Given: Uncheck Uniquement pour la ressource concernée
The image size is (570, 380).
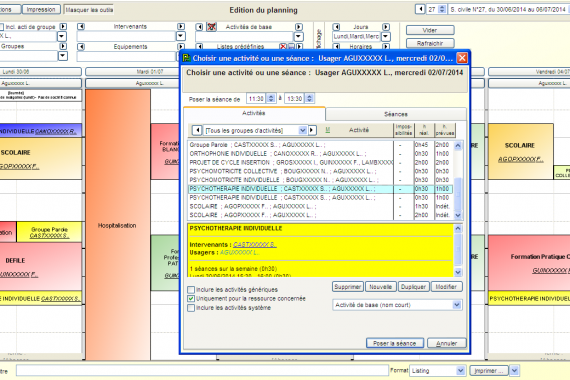Looking at the screenshot, I should [x=191, y=299].
